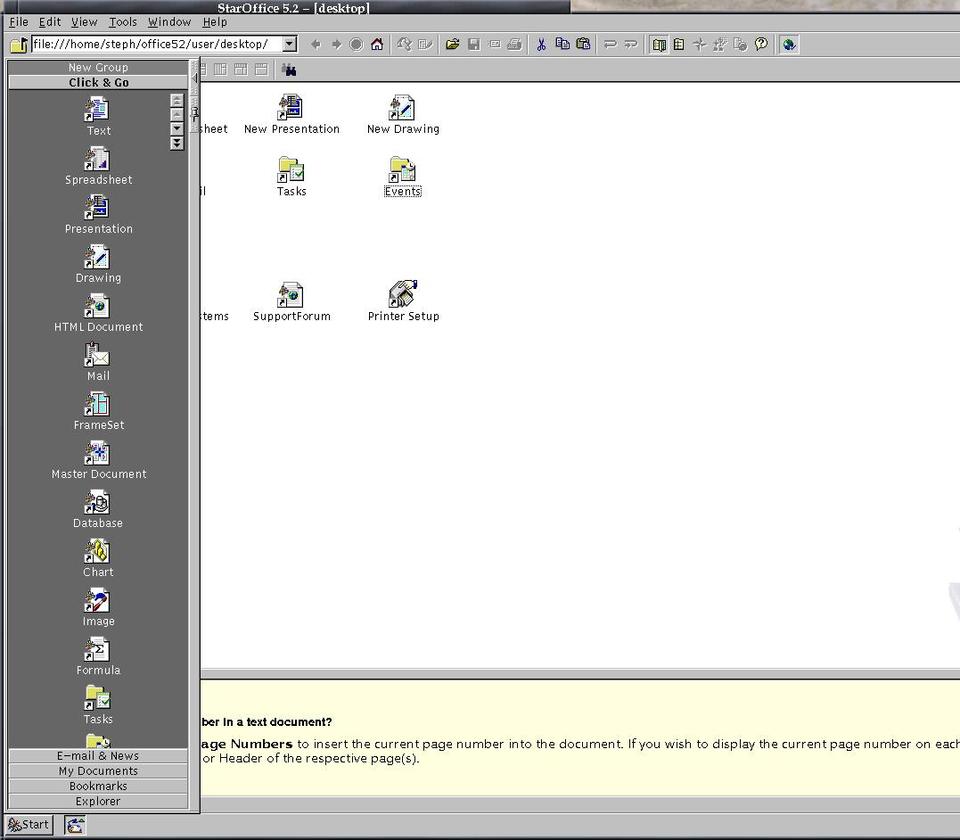Open the Tools menu

pos(123,22)
